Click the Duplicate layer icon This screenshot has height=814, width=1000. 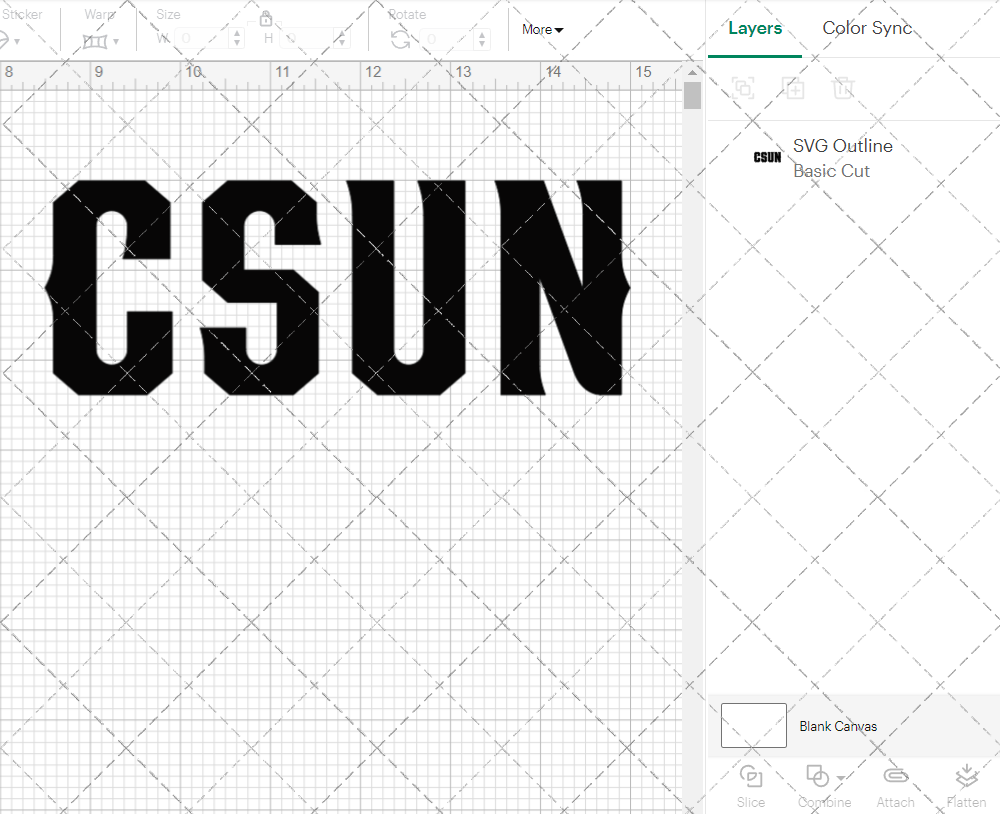794,88
